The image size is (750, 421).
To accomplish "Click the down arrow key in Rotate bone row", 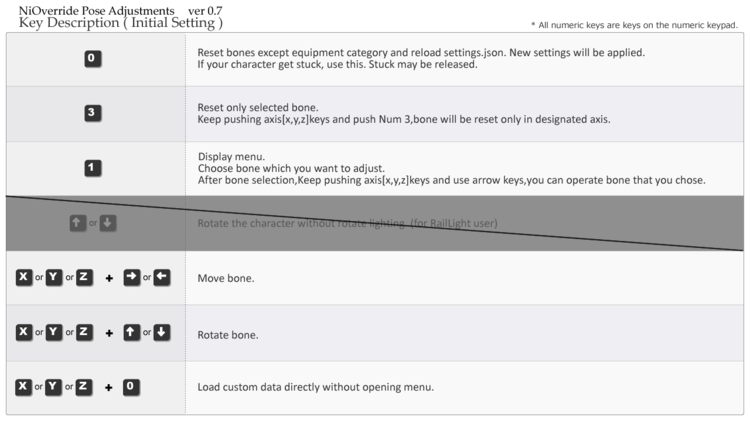I will coord(162,332).
